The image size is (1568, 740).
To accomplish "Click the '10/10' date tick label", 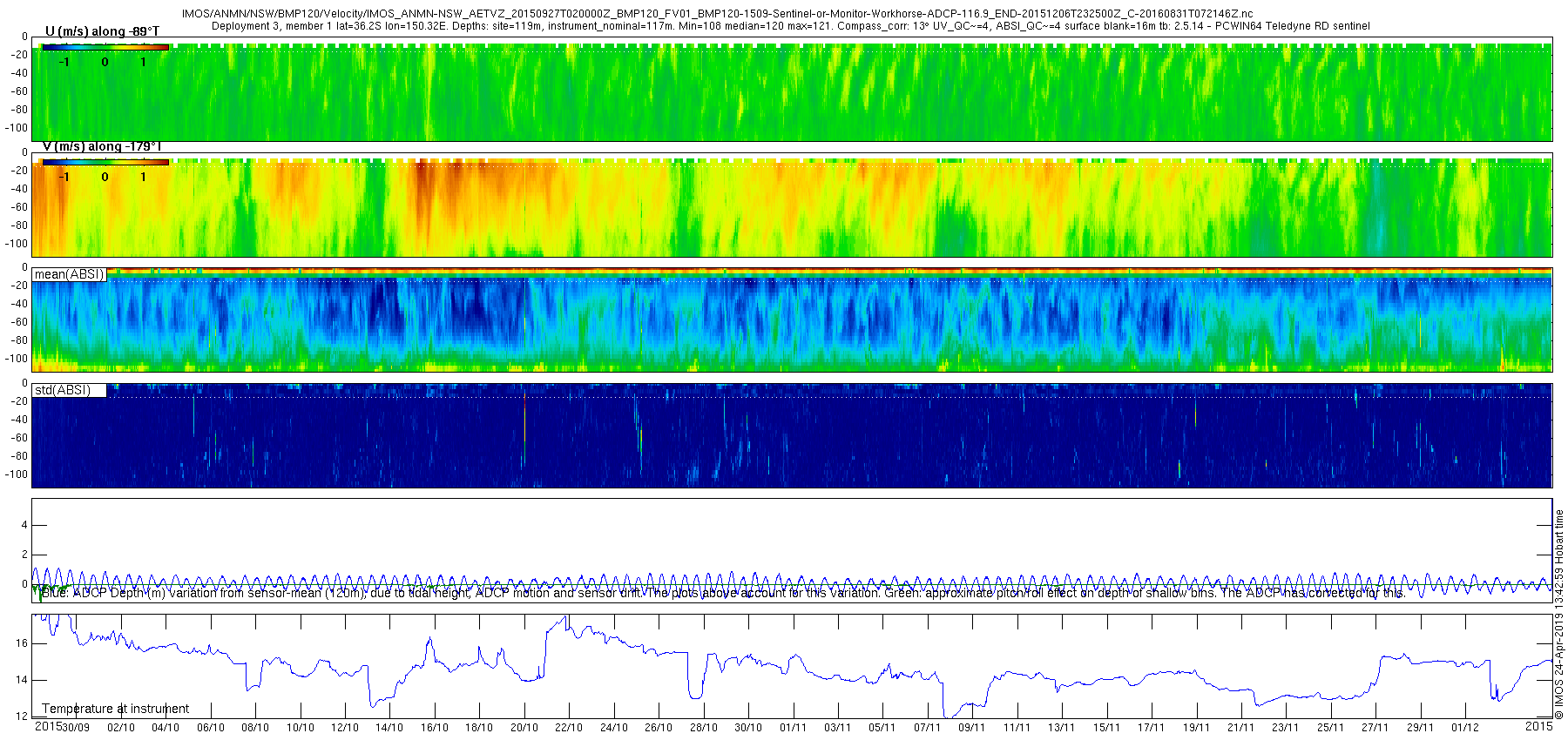I will 301,728.
